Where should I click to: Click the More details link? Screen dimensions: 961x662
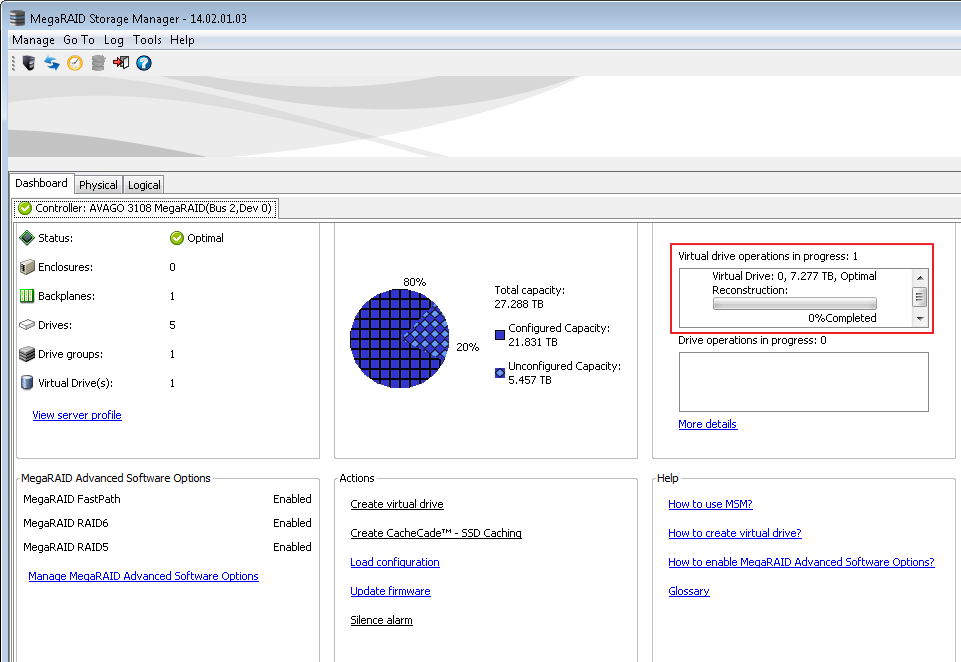coord(707,424)
